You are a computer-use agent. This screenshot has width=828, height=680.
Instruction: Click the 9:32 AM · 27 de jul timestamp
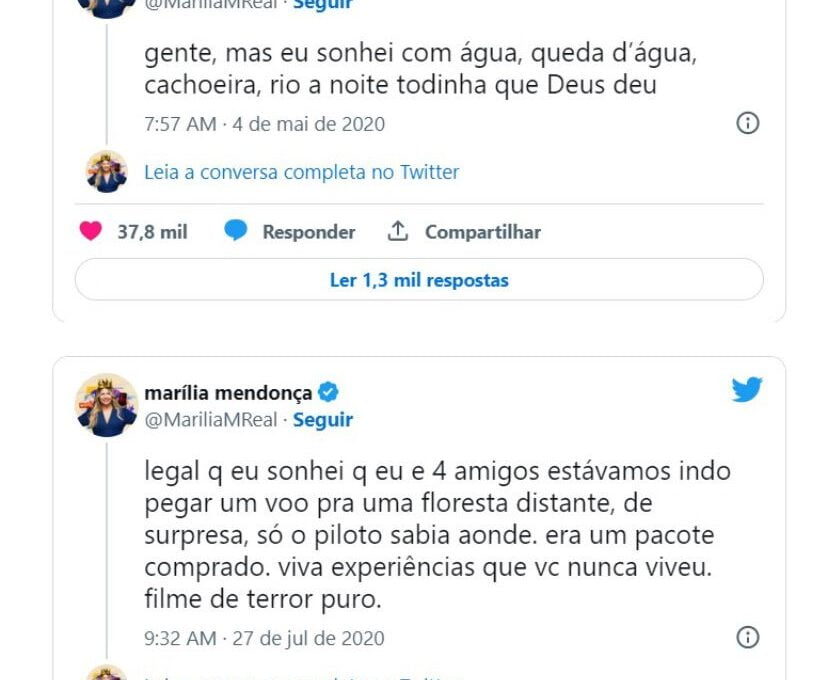[x=264, y=638]
